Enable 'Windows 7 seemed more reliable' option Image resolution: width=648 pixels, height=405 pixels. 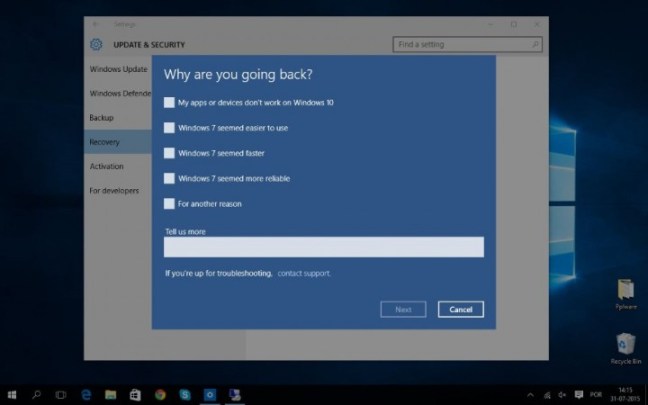click(x=169, y=178)
